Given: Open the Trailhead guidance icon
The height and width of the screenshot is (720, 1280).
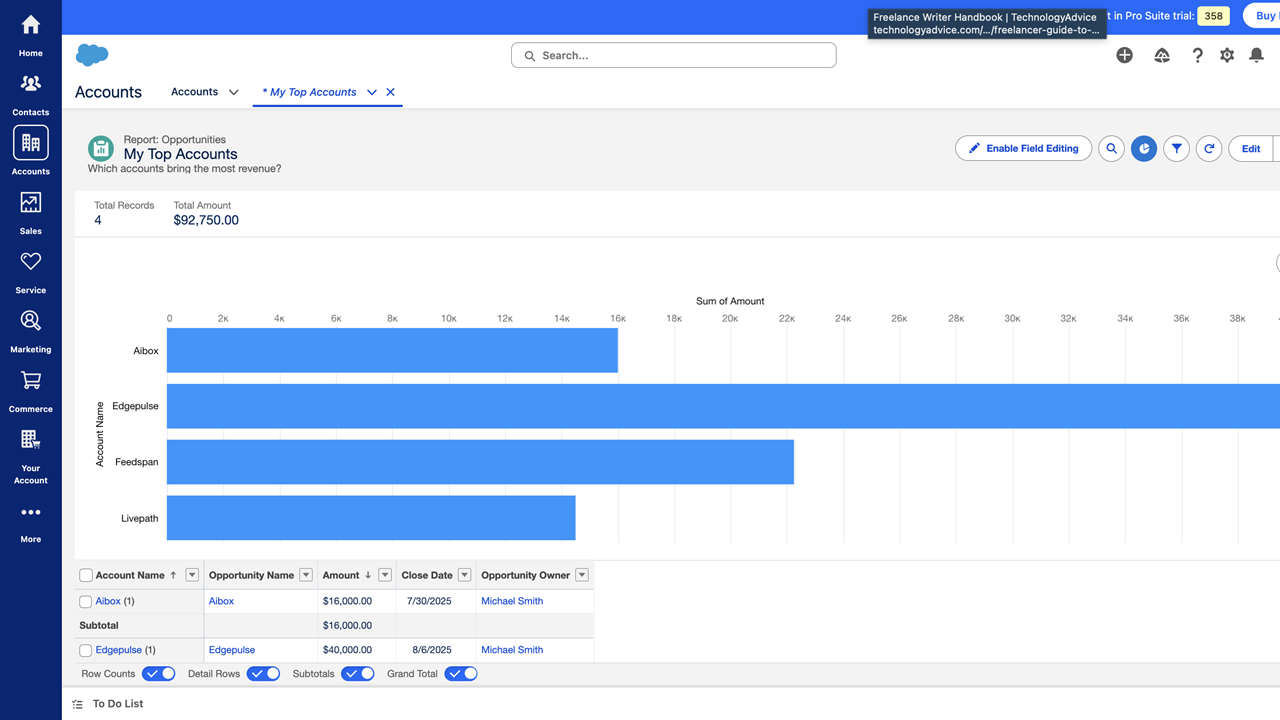Looking at the screenshot, I should 1162,56.
